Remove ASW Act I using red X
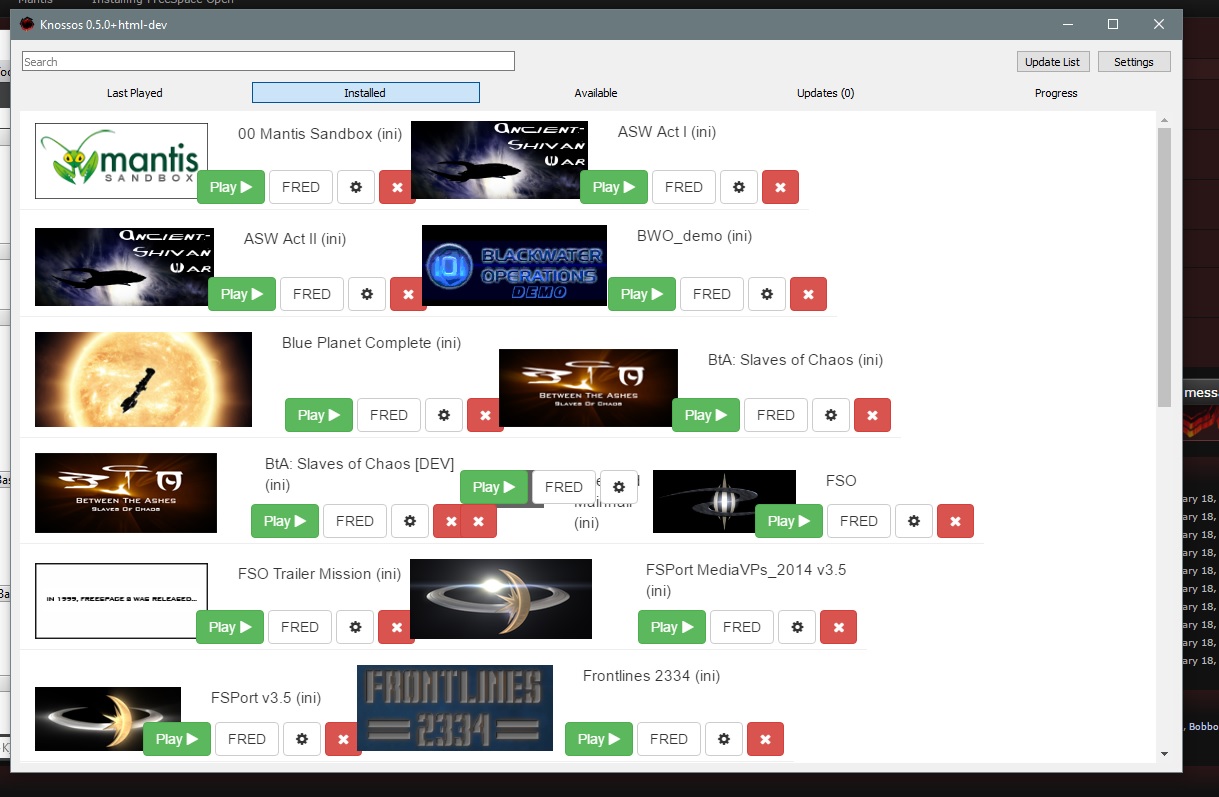 [x=780, y=187]
